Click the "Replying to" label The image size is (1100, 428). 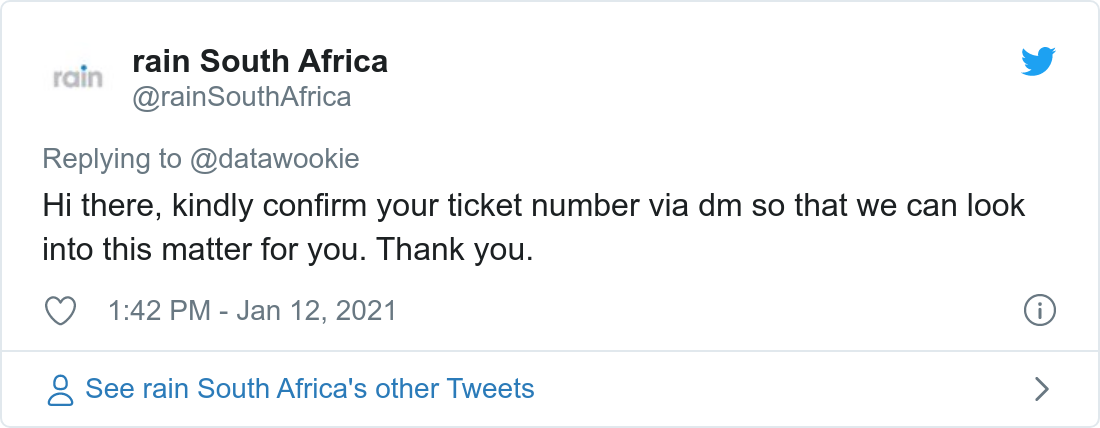[112, 158]
